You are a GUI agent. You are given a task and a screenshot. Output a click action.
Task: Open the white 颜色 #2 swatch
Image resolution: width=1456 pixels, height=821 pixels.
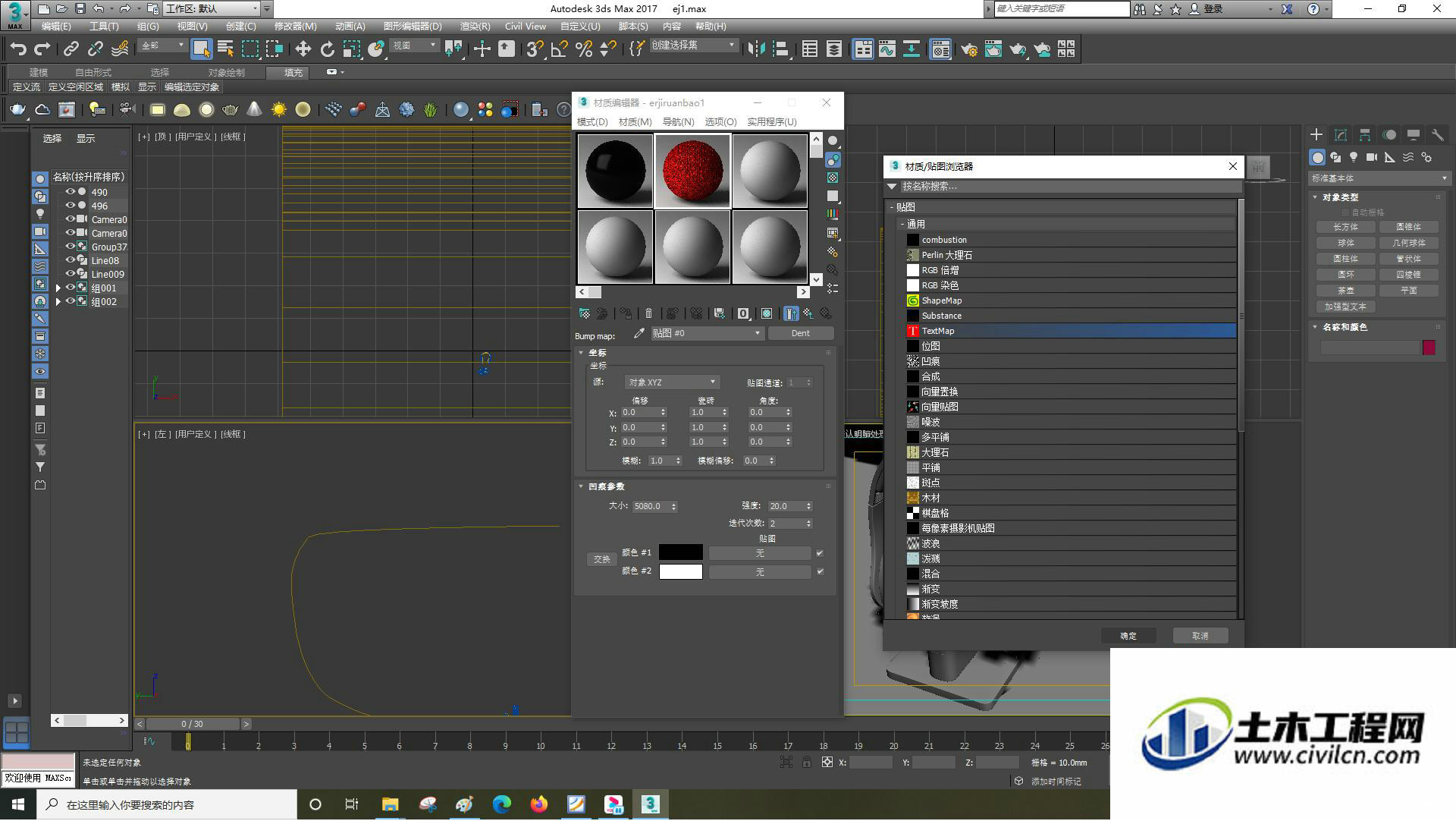point(680,571)
